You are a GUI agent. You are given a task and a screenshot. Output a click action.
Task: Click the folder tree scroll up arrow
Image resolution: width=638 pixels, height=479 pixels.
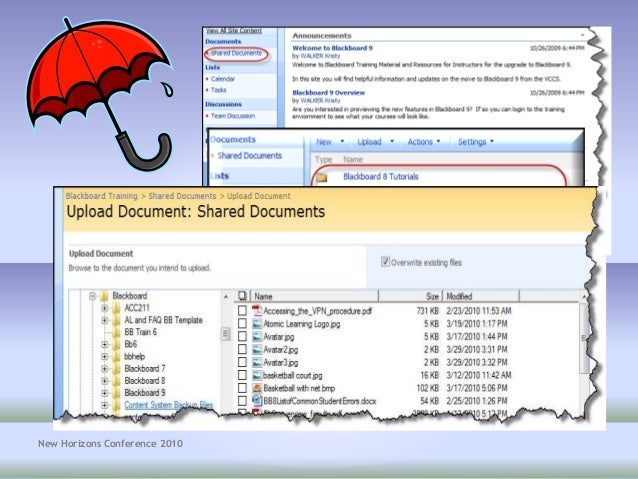coord(226,297)
